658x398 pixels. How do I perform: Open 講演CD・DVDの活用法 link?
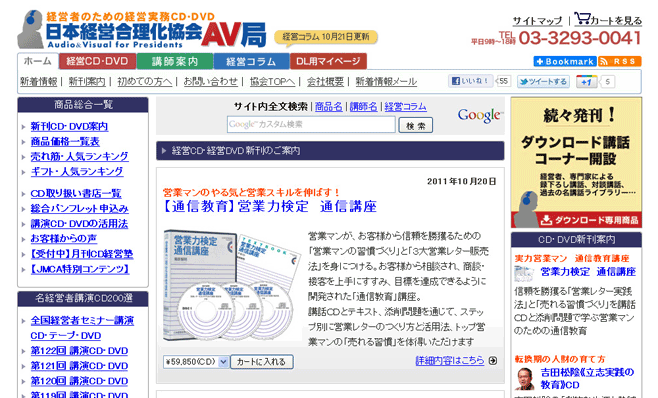coord(79,224)
